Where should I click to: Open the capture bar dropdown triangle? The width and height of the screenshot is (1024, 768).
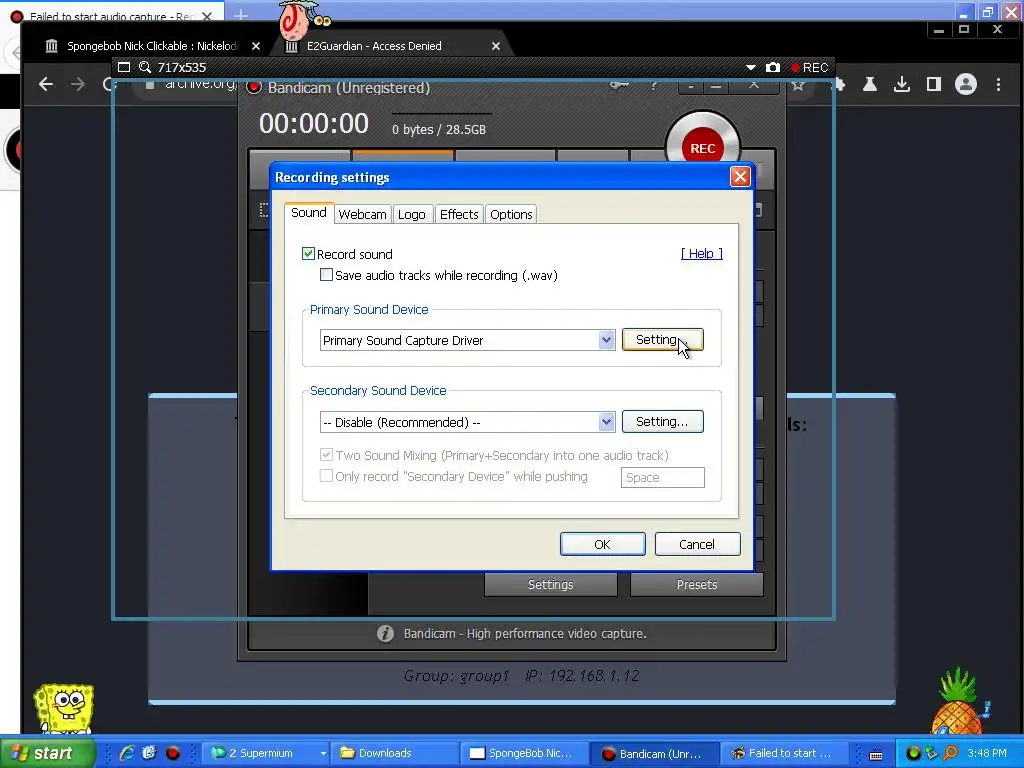751,67
